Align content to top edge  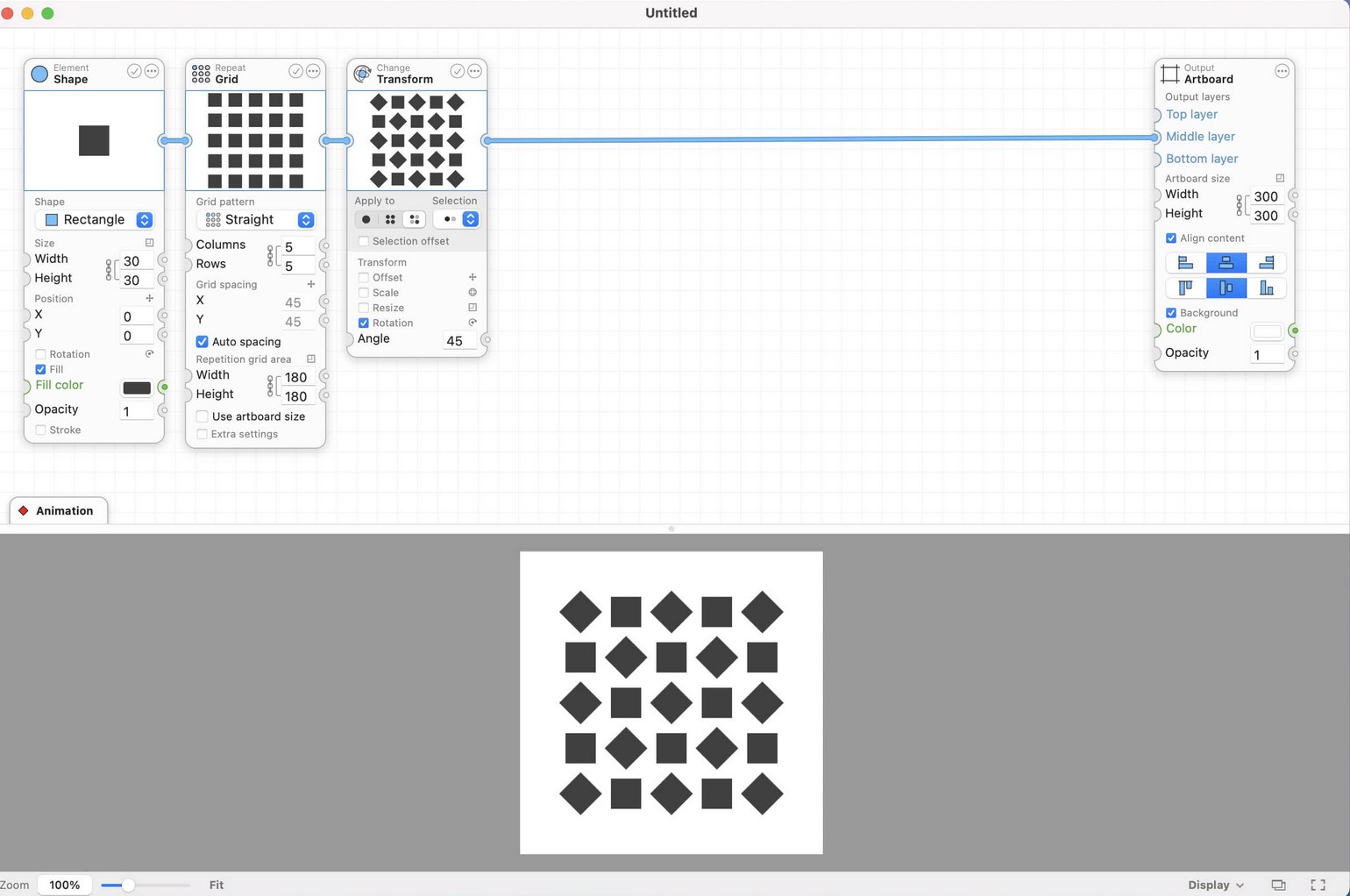(x=1185, y=288)
